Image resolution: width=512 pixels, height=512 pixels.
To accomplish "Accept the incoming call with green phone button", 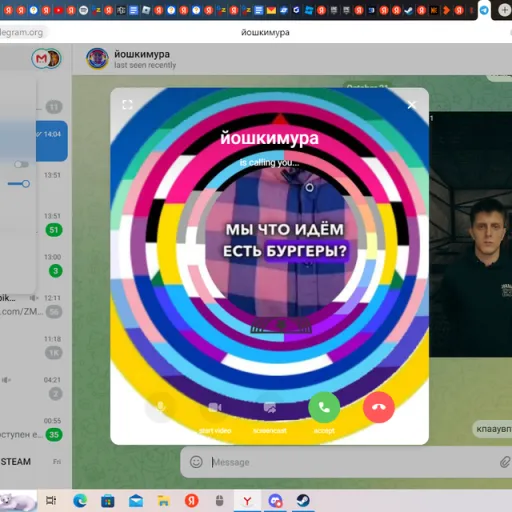I will (324, 407).
